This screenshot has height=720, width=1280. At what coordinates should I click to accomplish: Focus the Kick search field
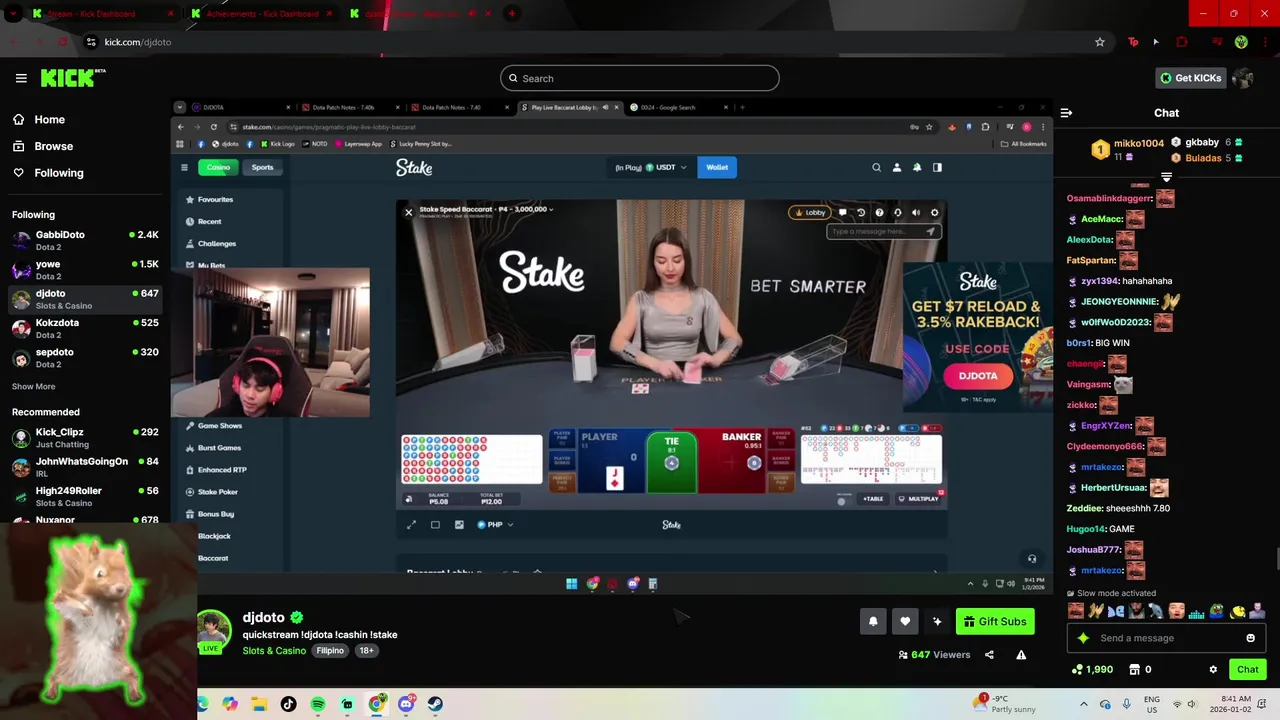click(x=640, y=78)
